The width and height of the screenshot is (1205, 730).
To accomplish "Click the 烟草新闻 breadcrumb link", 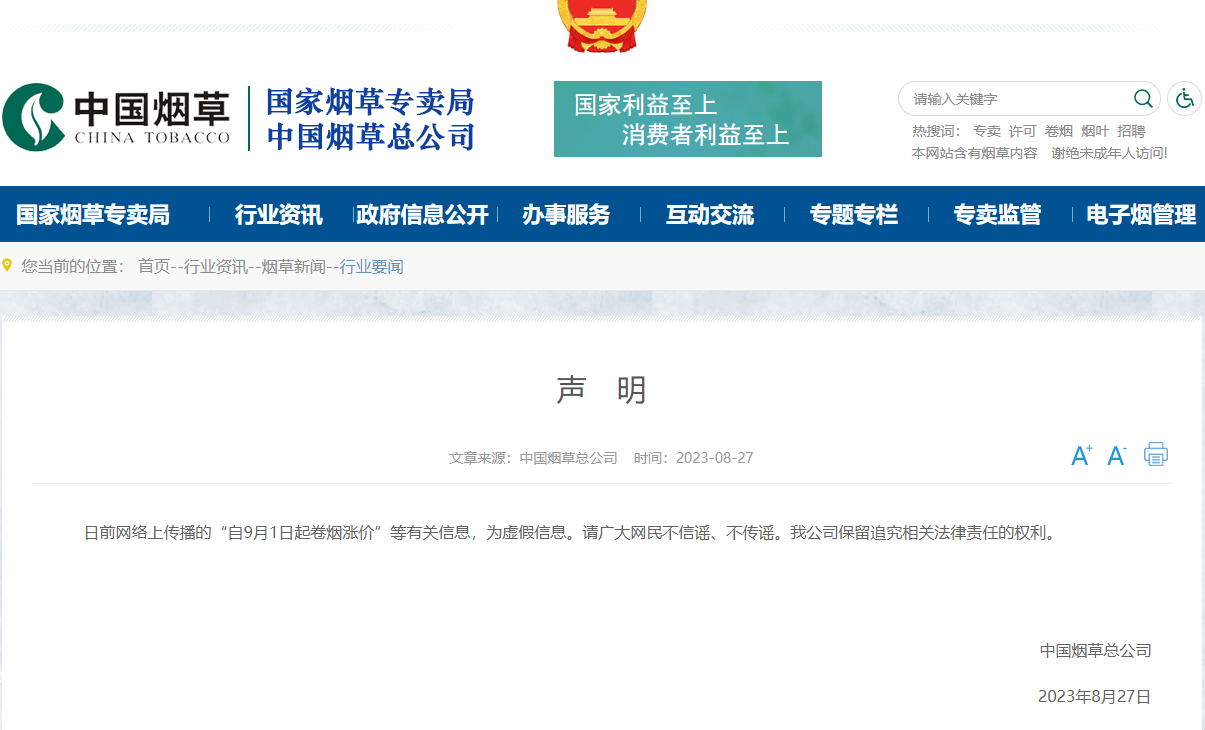I will [293, 267].
